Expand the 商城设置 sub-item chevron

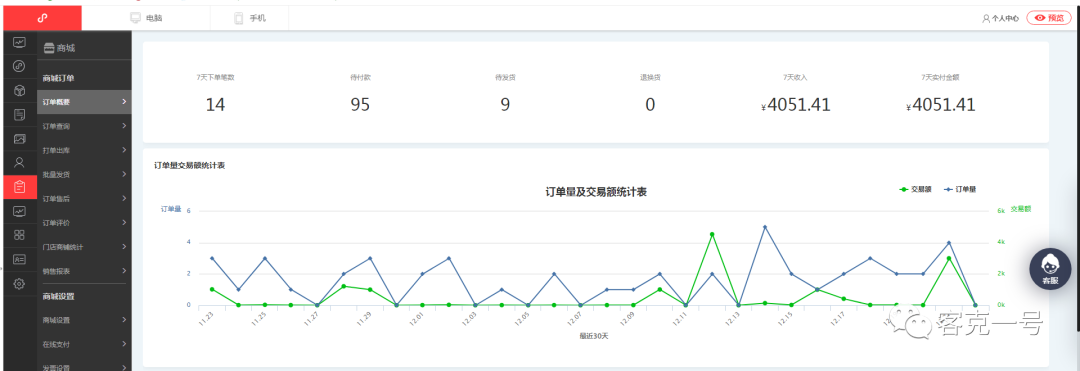tap(124, 319)
